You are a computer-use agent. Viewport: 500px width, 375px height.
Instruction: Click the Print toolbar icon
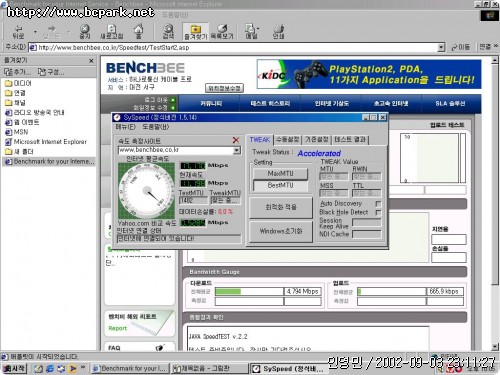coord(278,31)
